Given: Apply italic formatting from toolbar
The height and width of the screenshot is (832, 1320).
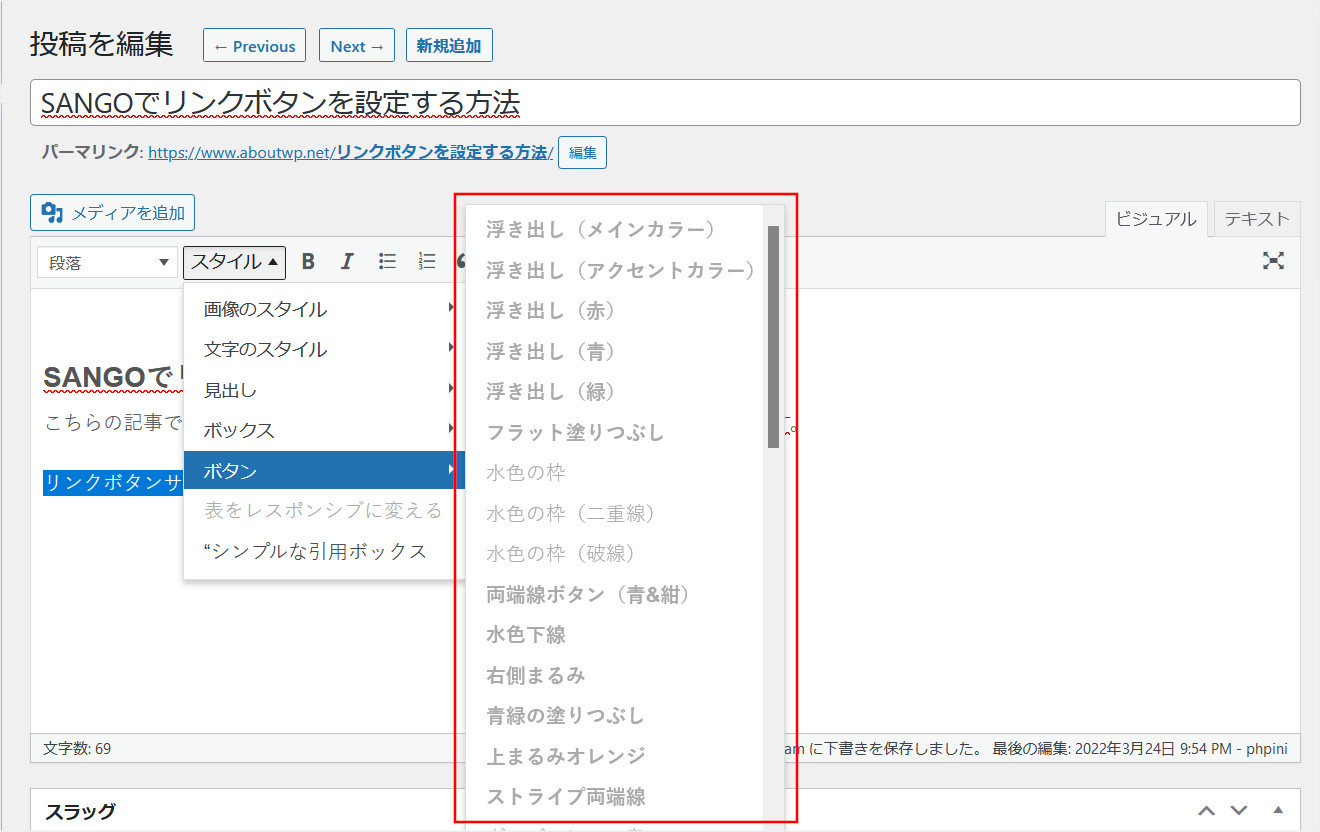Looking at the screenshot, I should click(347, 262).
